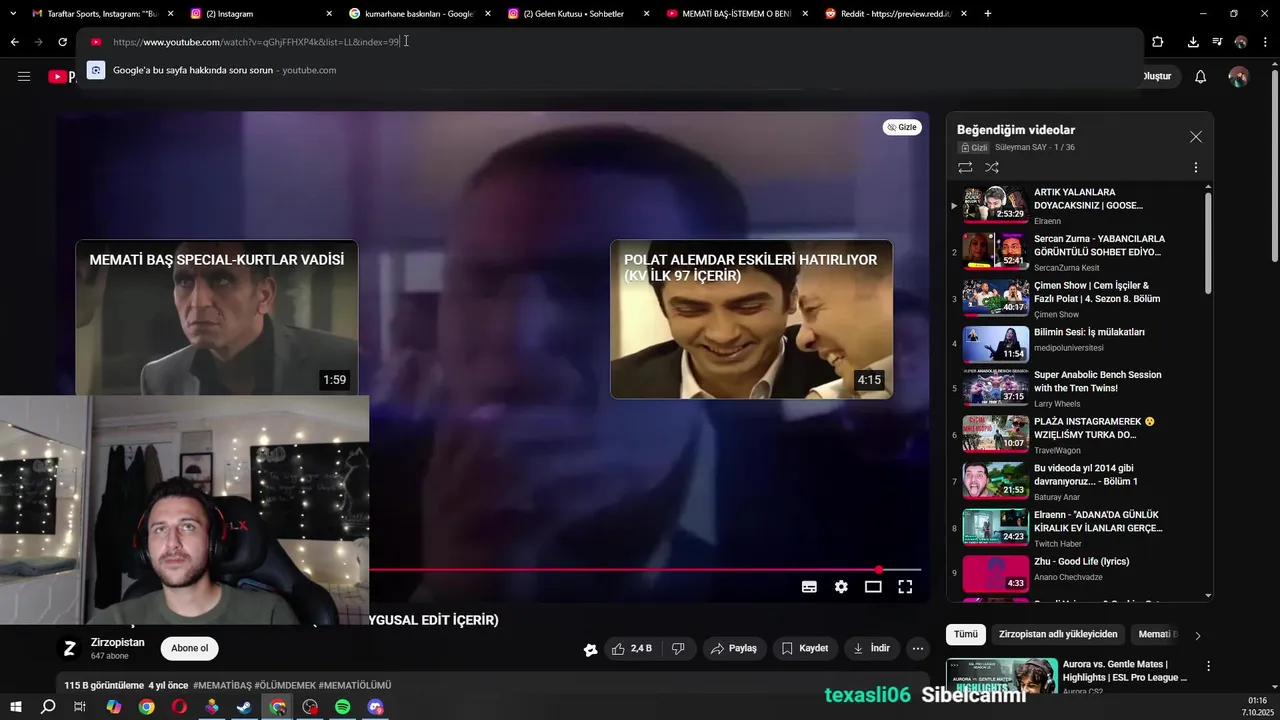Screen dimensions: 1280x720
Task: Open end card MEMATİ BAŞ SPECIAL-KURTLAR VADİSİ
Action: coord(217,319)
